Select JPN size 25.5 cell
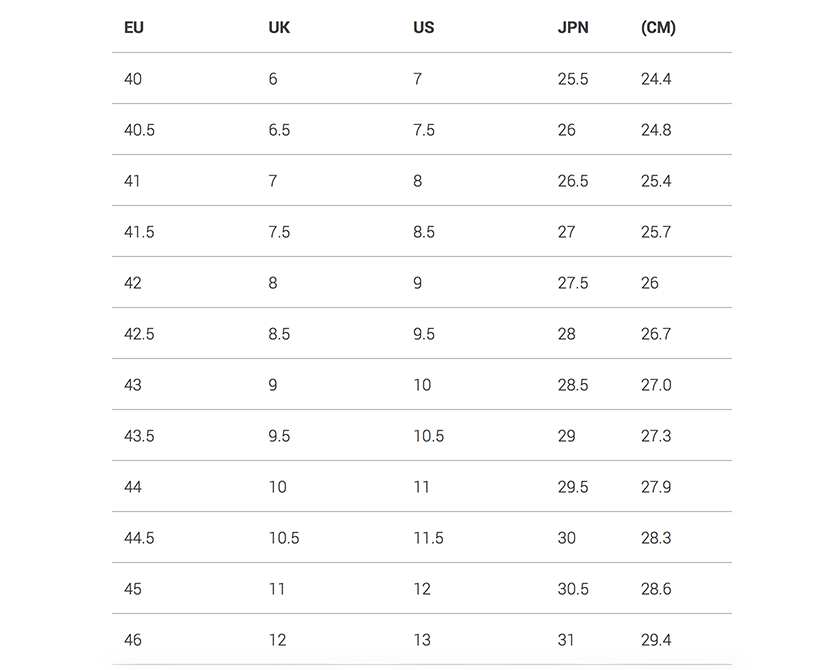Image resolution: width=838 pixels, height=670 pixels. 572,79
